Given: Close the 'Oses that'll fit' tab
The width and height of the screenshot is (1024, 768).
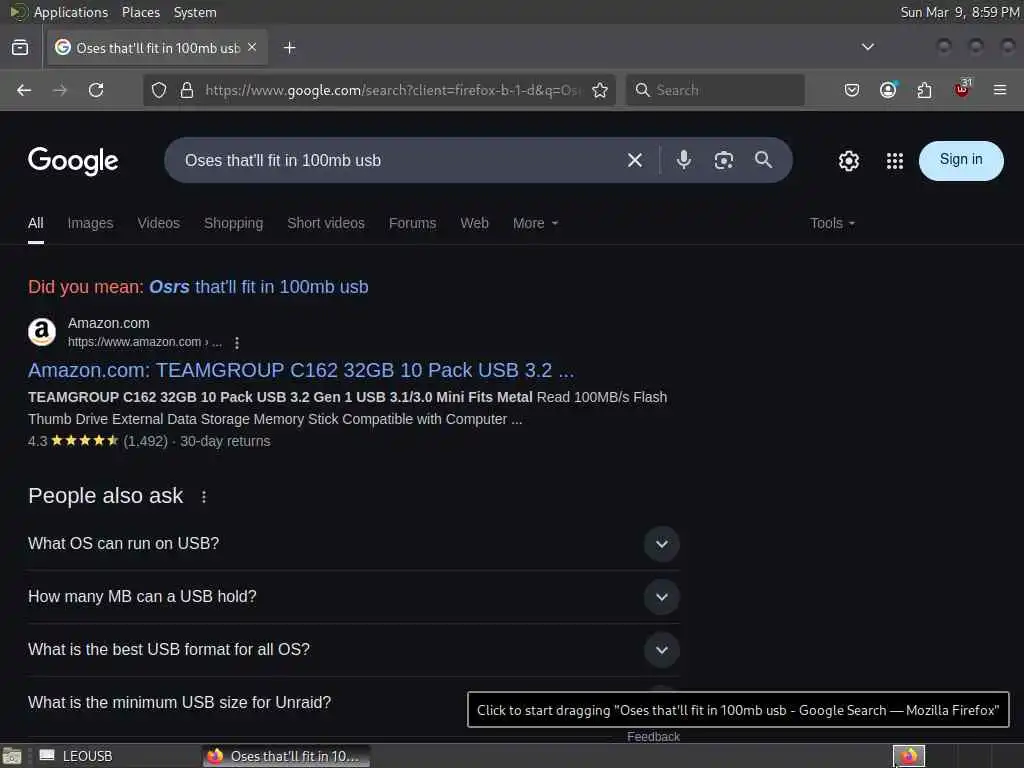Looking at the screenshot, I should coord(252,48).
